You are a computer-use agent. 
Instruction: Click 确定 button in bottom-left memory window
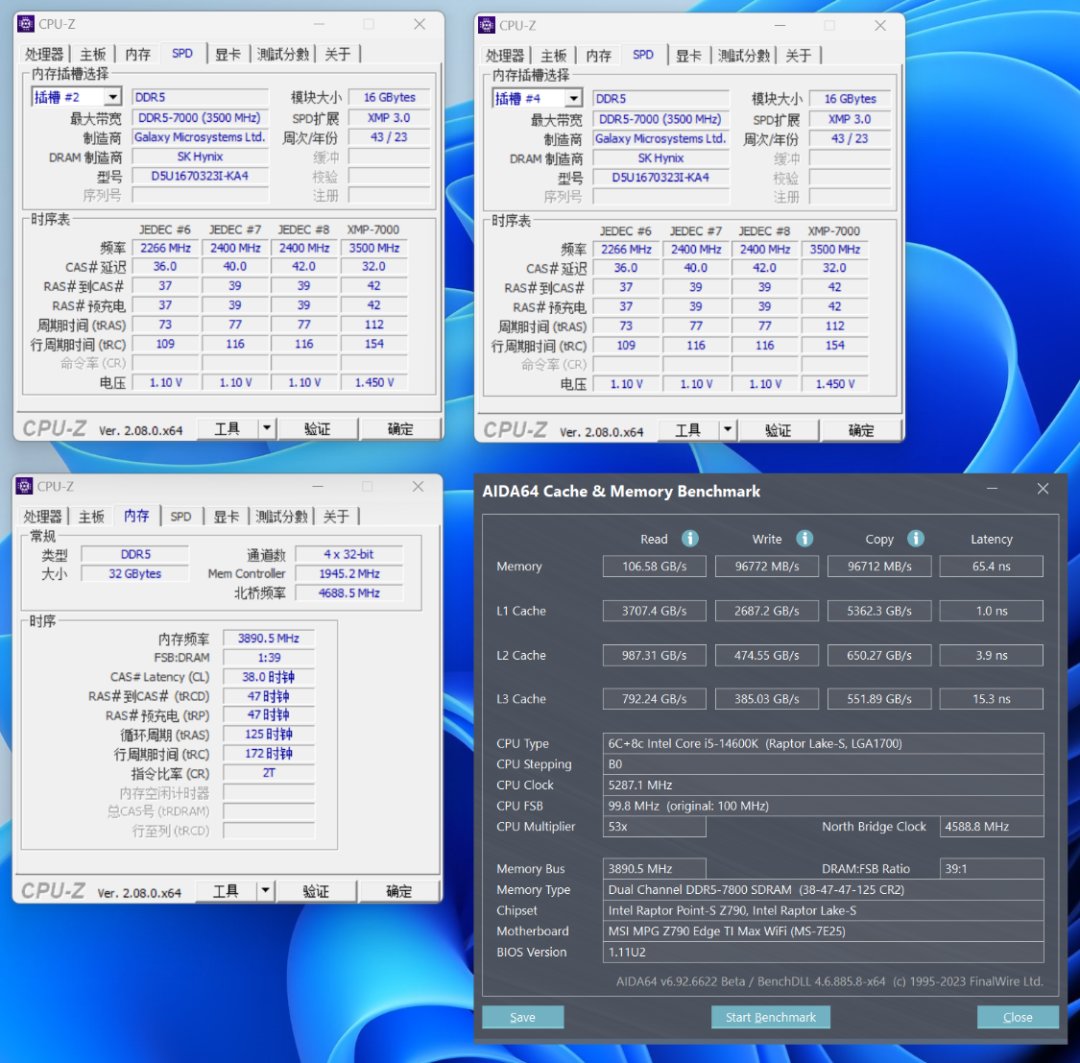point(399,891)
